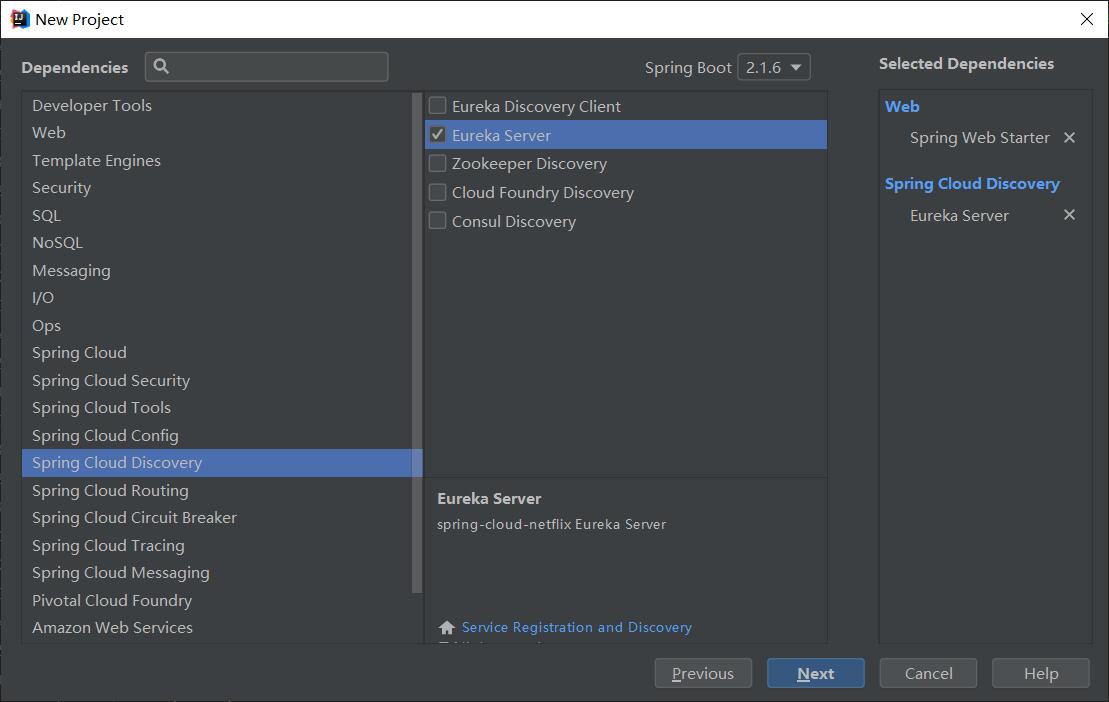Open Pivotal Cloud Foundry category
This screenshot has height=702, width=1109.
tap(216, 600)
